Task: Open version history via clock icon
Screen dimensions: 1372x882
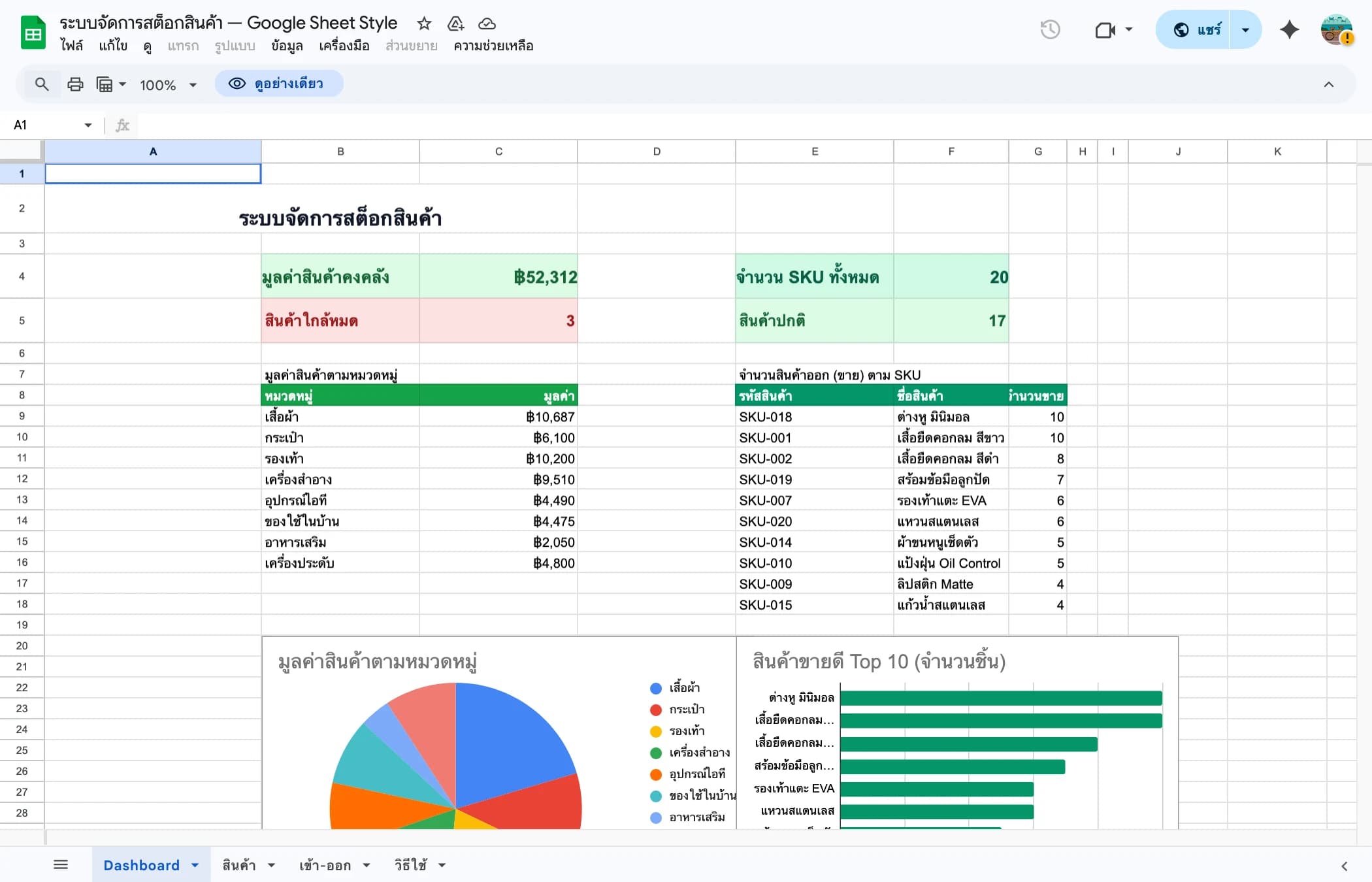Action: point(1051,29)
